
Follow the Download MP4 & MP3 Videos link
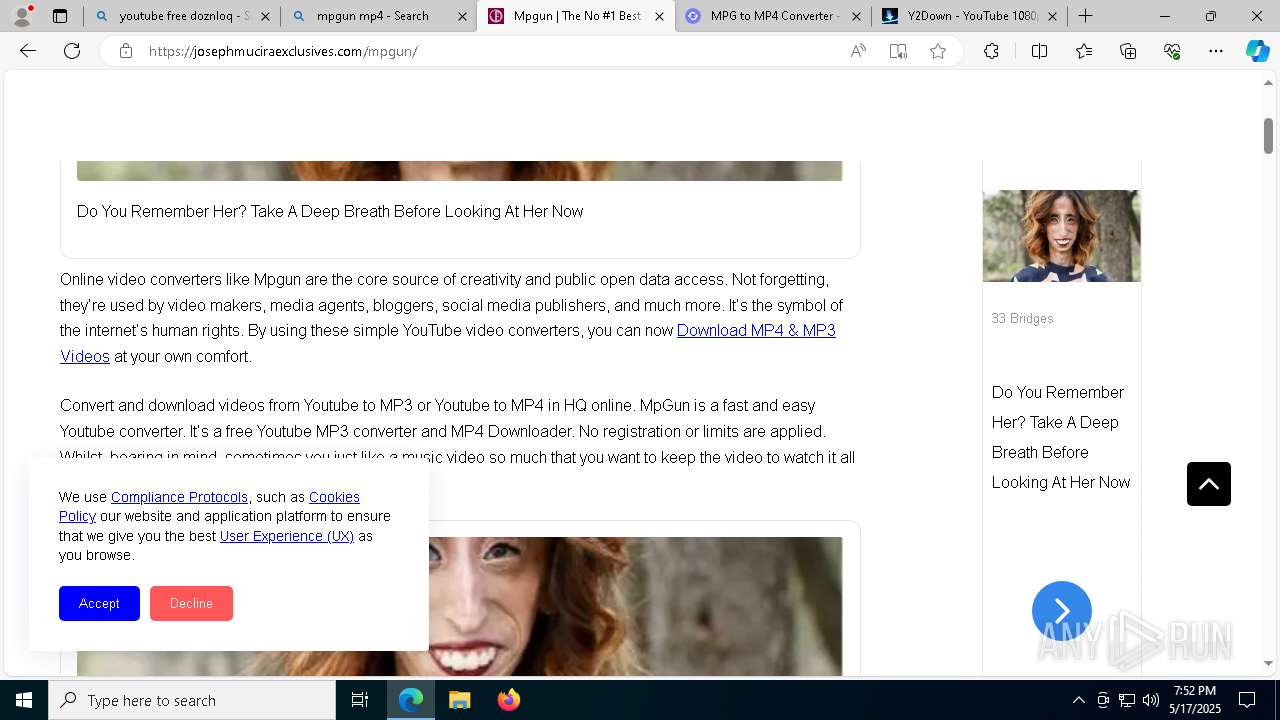(756, 330)
